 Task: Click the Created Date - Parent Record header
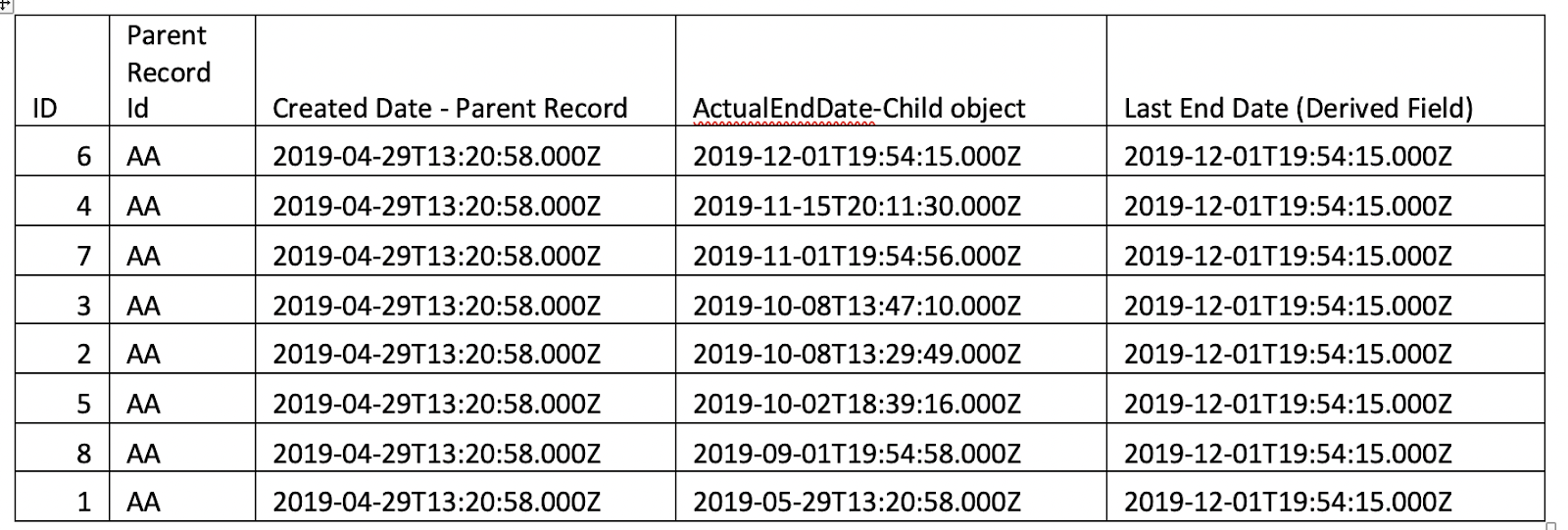coord(465,71)
